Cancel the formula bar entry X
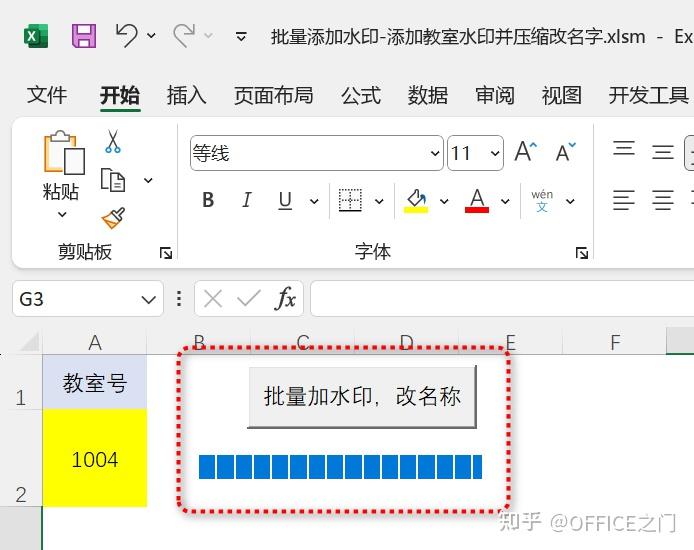The height and width of the screenshot is (550, 694). (x=213, y=299)
